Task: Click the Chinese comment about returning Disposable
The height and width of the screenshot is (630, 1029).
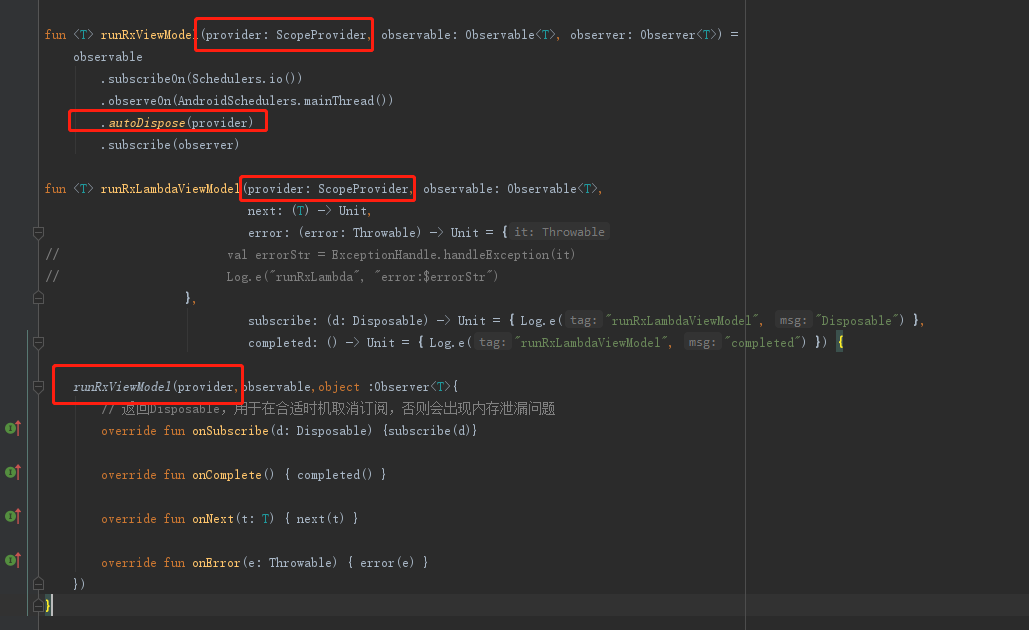Action: pos(328,409)
